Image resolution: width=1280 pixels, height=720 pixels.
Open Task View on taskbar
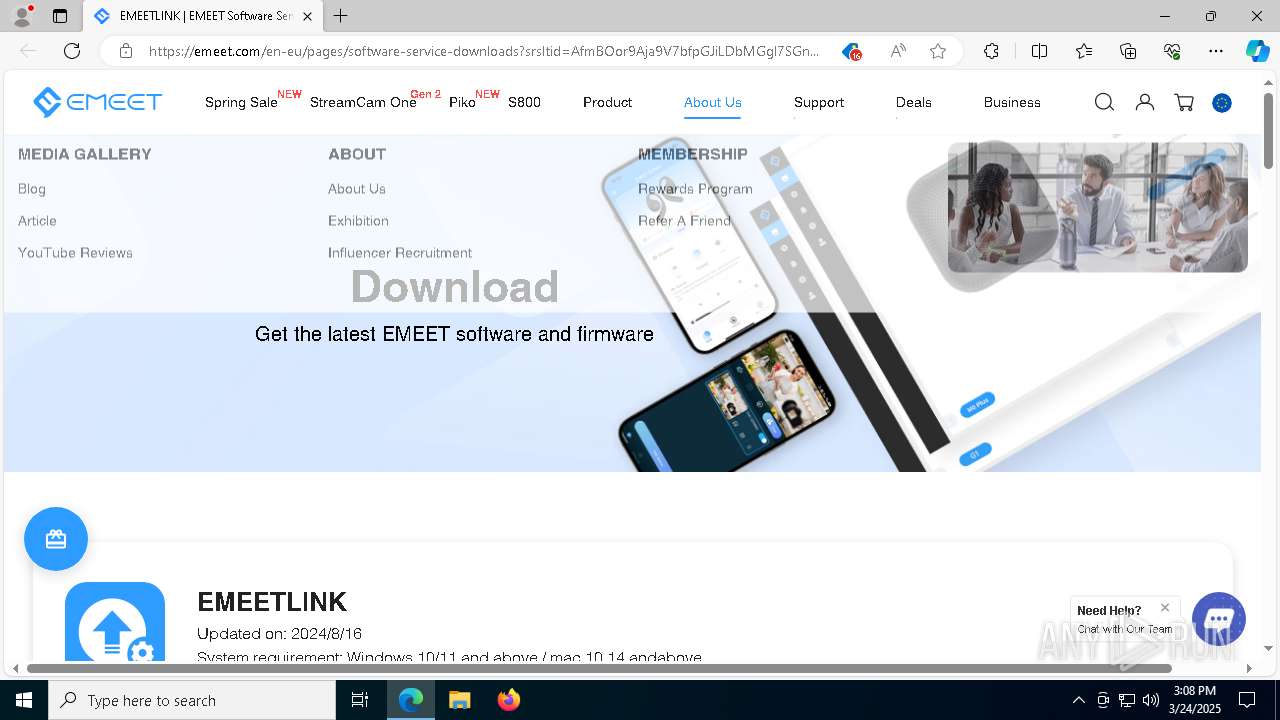[x=360, y=700]
